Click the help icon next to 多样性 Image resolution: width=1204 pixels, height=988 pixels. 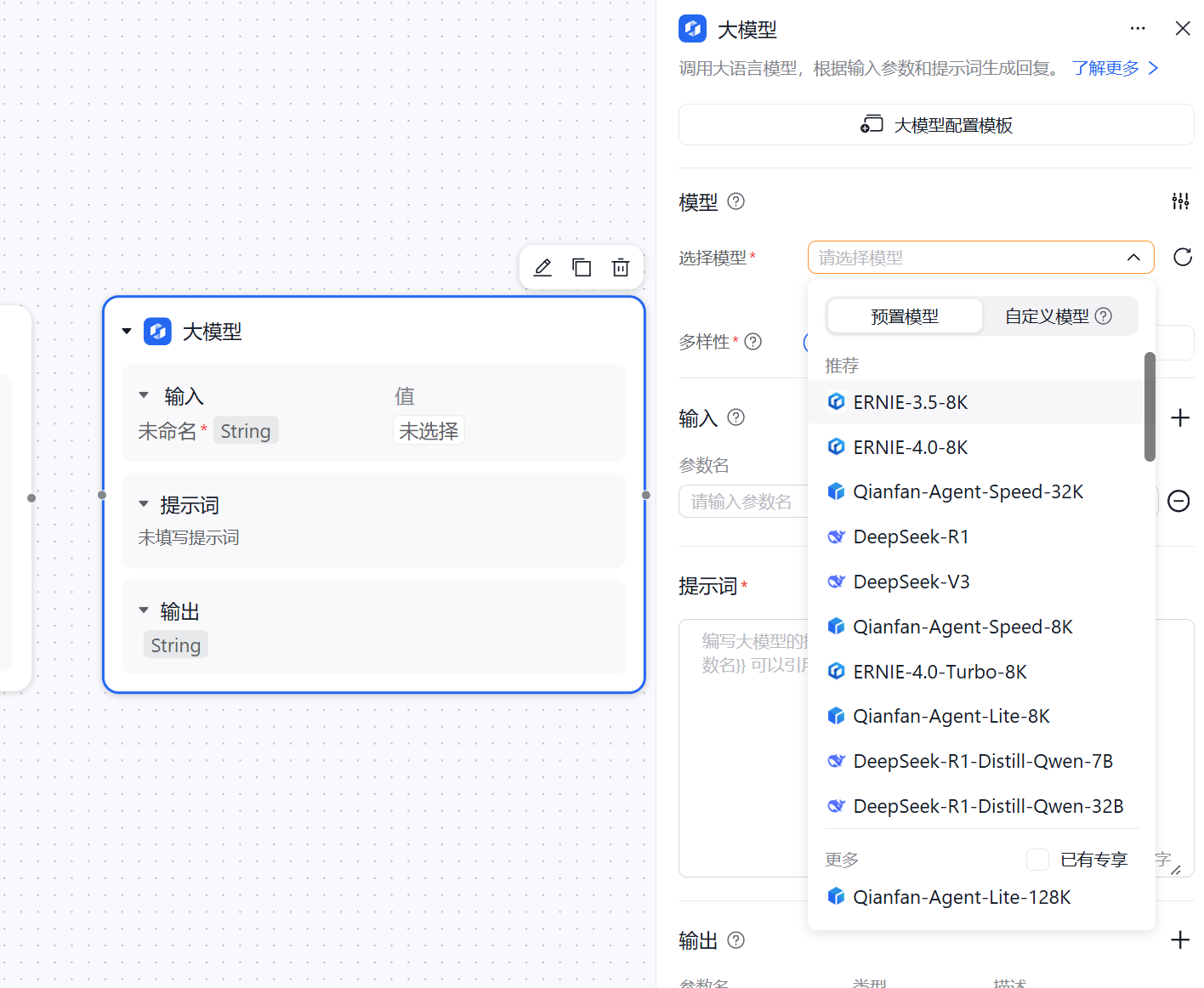click(753, 342)
